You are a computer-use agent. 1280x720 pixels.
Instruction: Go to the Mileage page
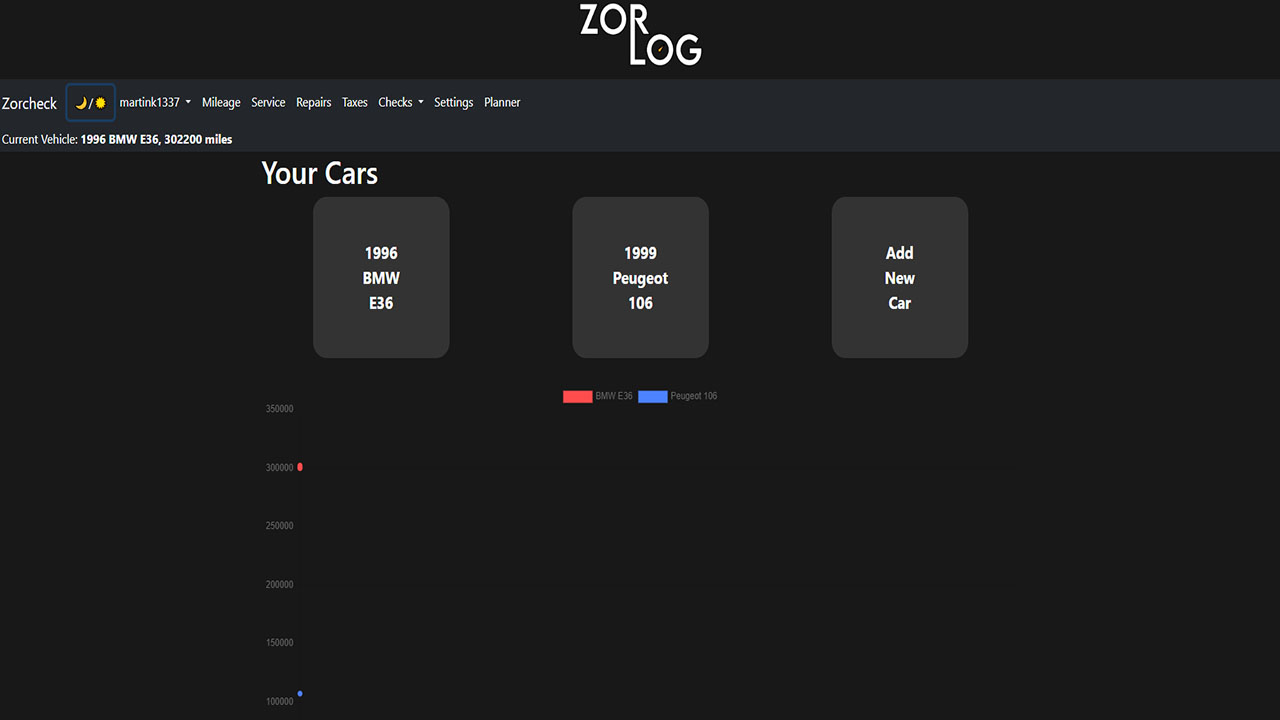pos(221,102)
